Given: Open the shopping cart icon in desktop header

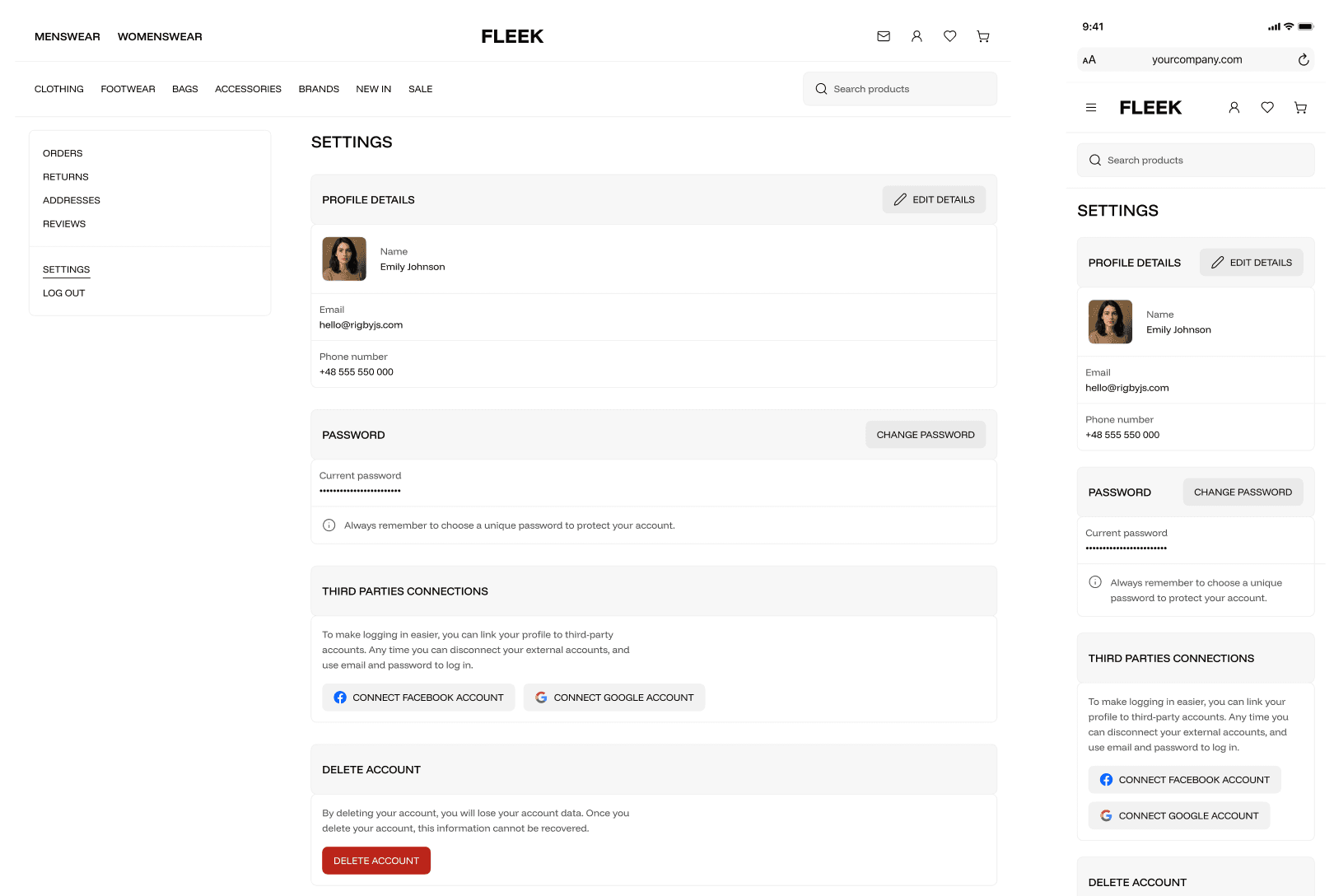Looking at the screenshot, I should click(983, 36).
